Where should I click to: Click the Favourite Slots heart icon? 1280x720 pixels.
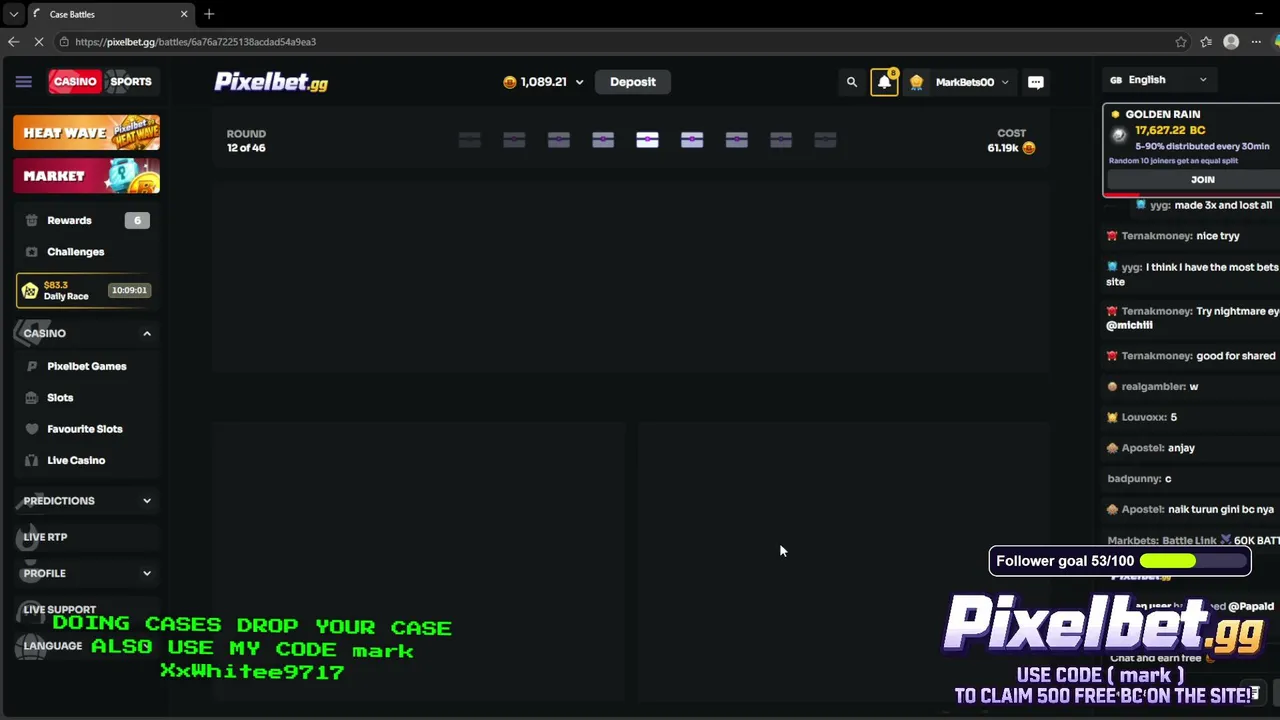pos(31,429)
